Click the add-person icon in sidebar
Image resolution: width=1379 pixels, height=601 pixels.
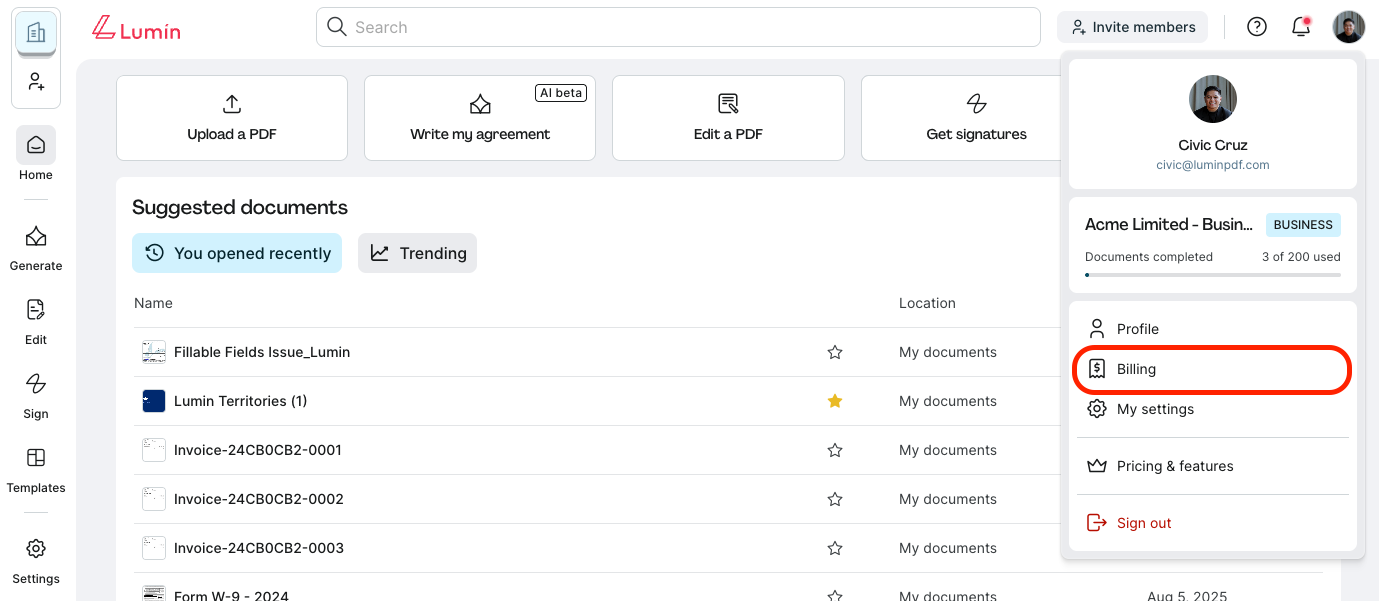[36, 82]
